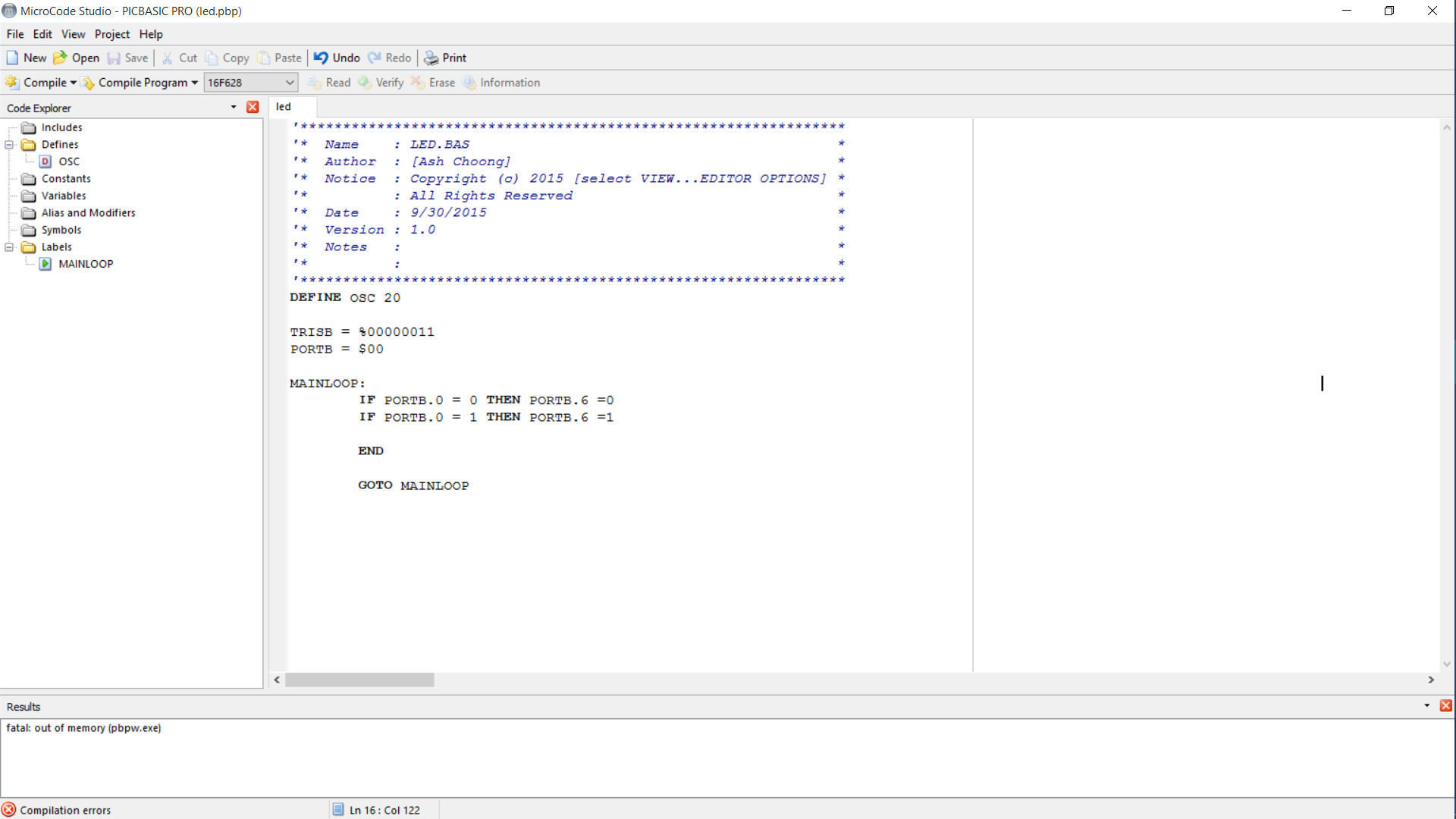Open the File menu
Screen dimensions: 1456x819
(15, 33)
